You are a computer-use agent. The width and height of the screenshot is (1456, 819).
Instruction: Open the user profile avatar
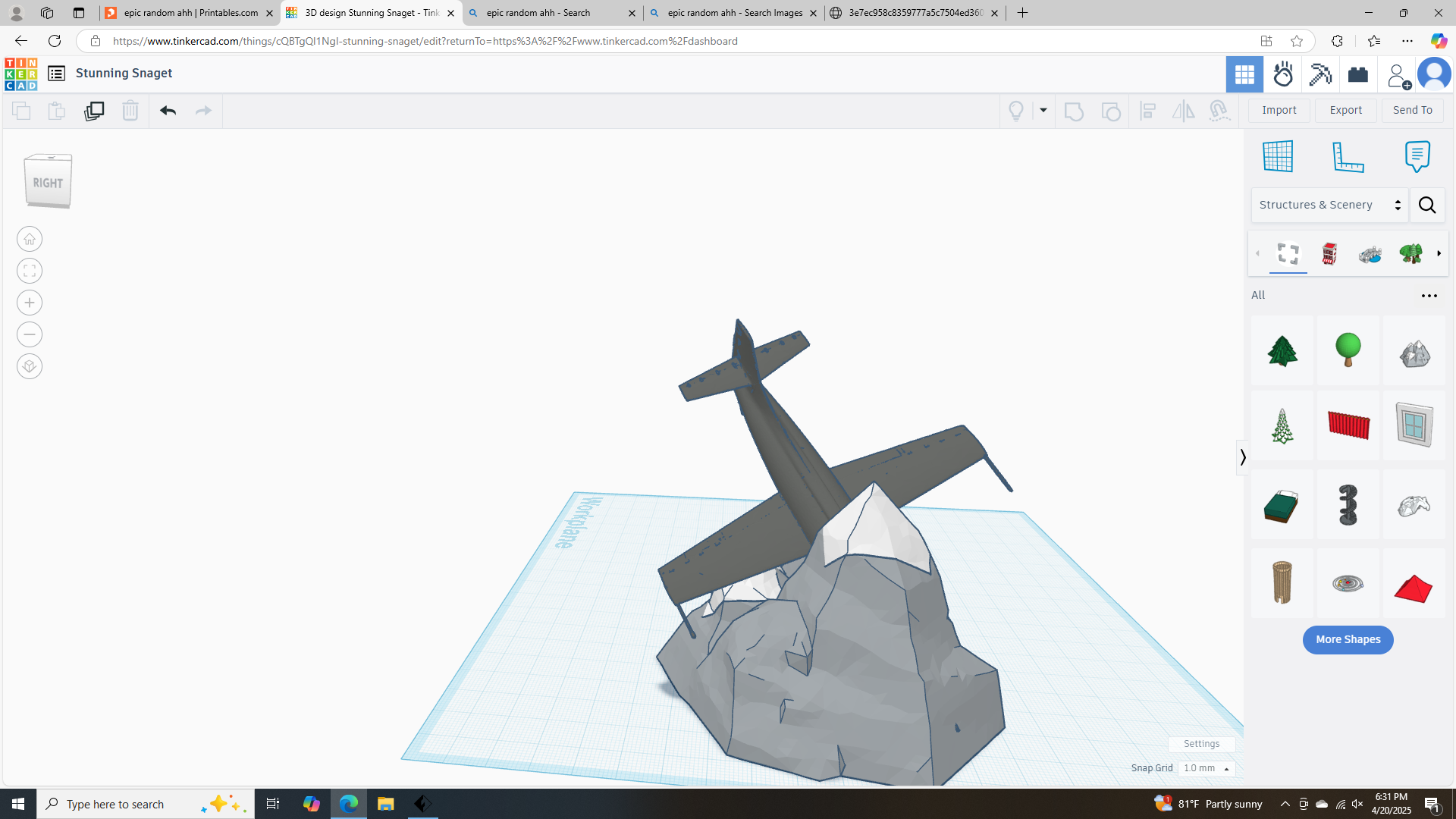(x=1434, y=74)
